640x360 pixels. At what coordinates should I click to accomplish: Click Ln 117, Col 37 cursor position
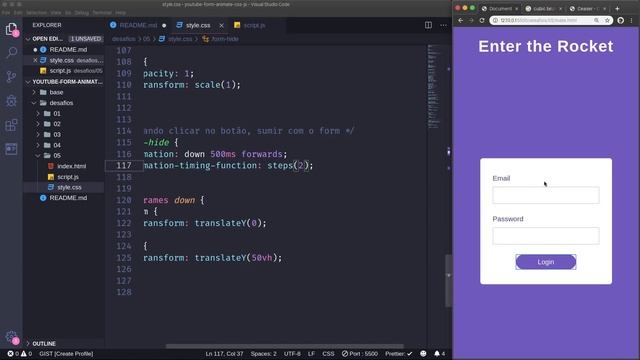(x=224, y=354)
